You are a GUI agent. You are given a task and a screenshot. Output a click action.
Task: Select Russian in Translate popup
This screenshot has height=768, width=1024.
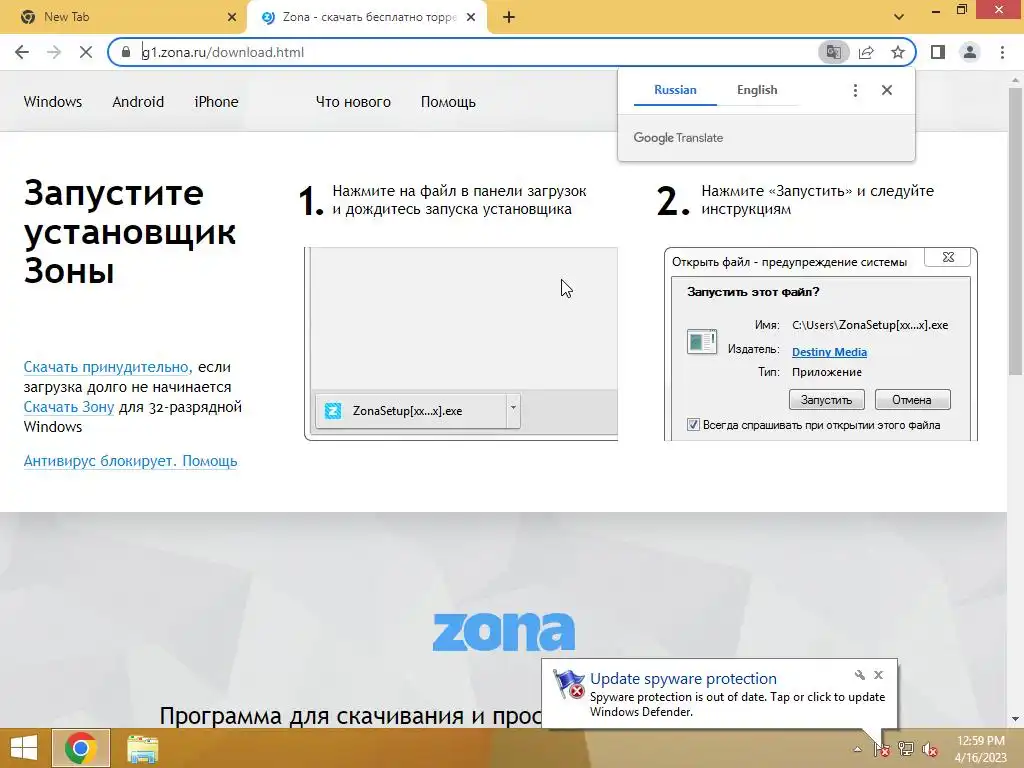[x=675, y=90]
